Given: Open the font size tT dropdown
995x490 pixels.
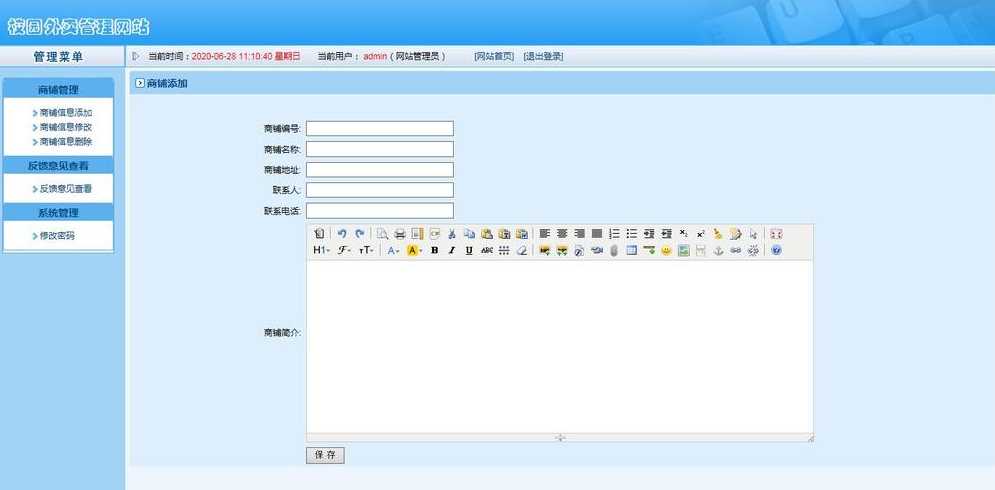Looking at the screenshot, I should (366, 251).
